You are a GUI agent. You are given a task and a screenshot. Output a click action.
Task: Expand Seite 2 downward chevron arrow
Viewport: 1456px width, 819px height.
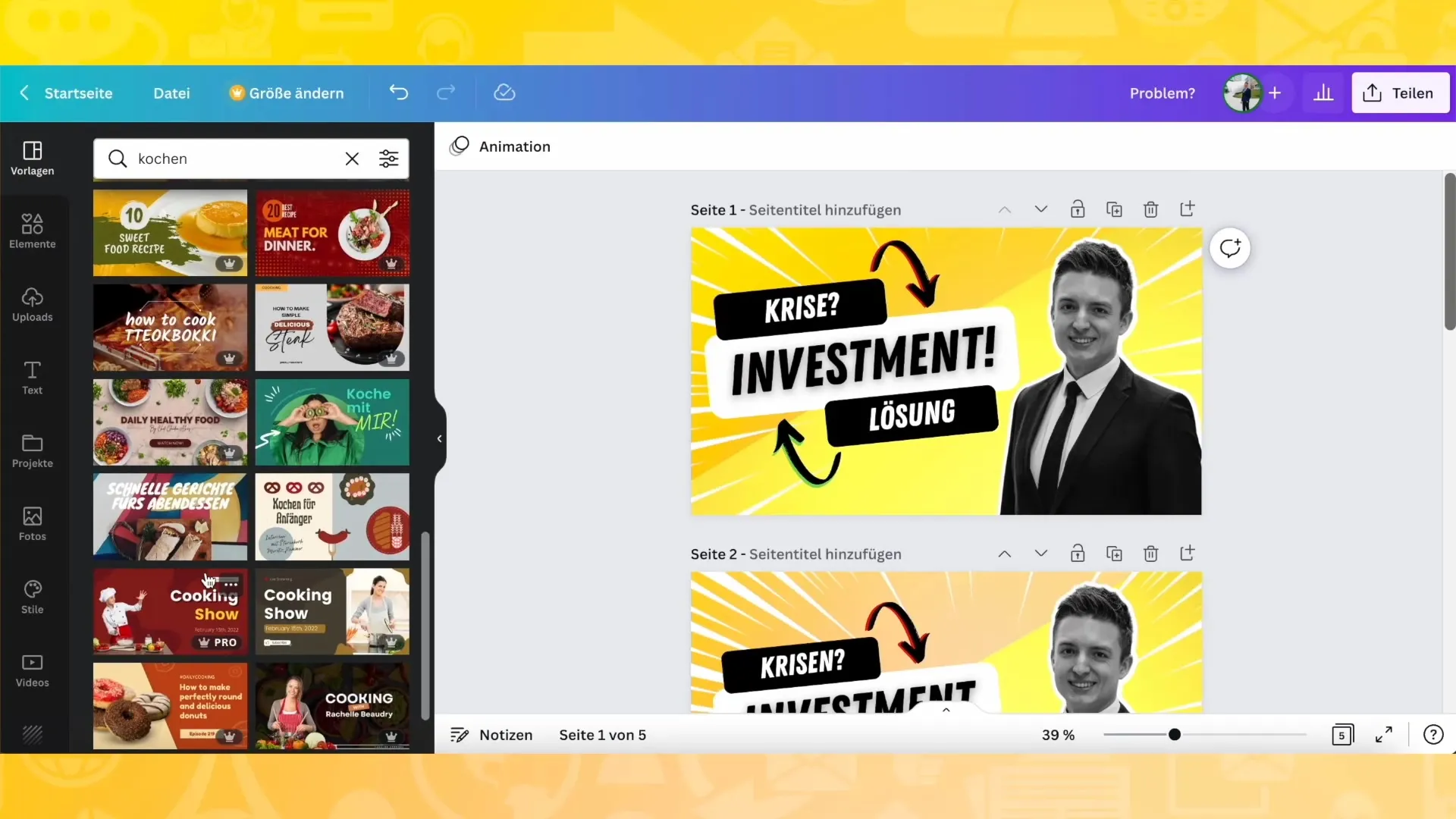1041,553
